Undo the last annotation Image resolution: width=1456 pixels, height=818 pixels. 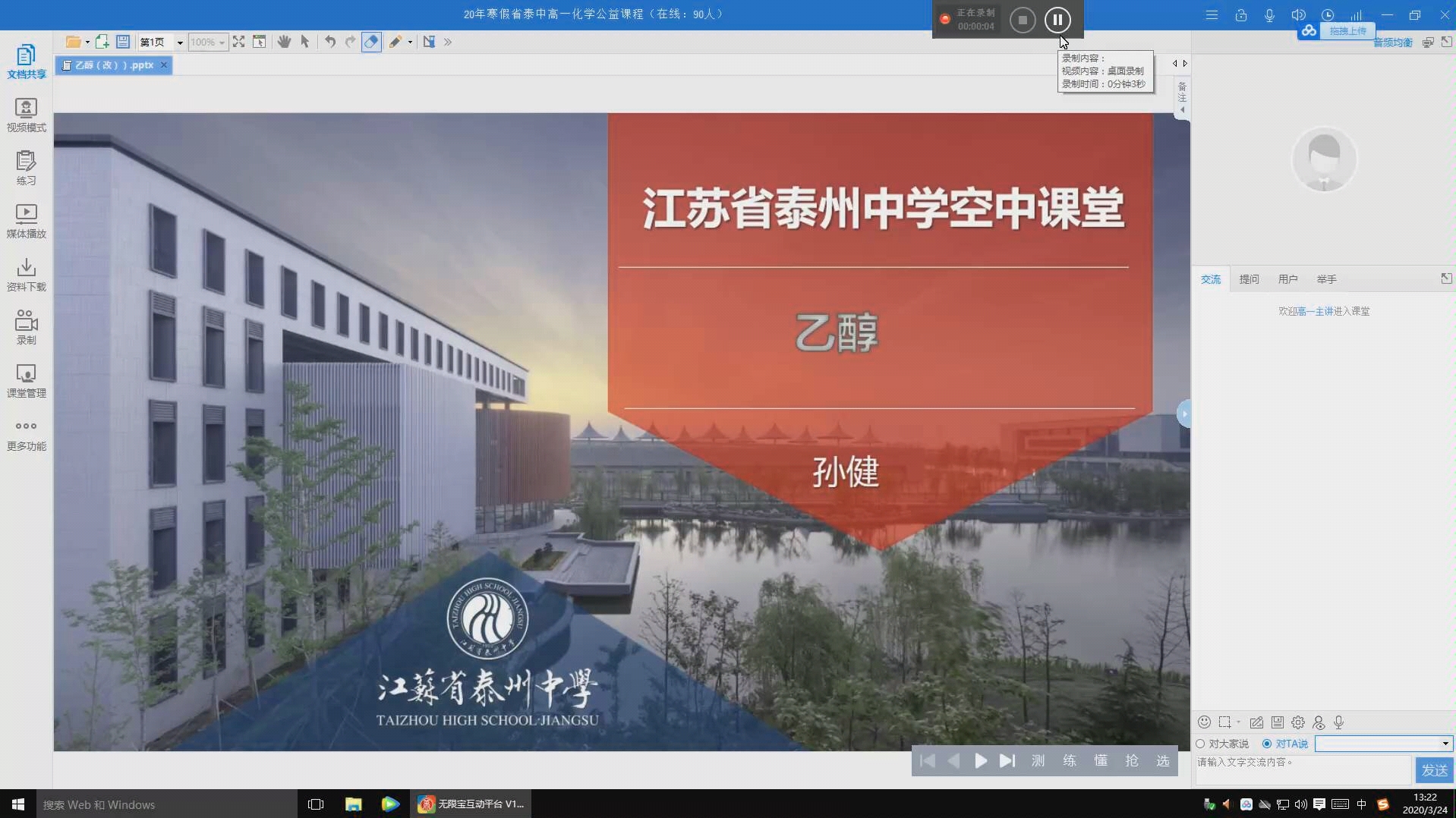[x=329, y=42]
